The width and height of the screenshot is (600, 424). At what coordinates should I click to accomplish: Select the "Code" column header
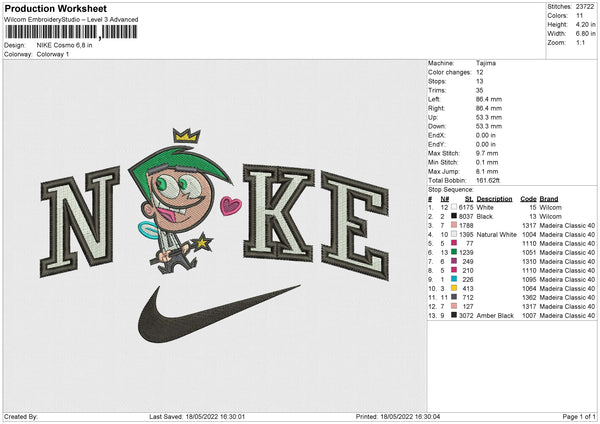[528, 199]
